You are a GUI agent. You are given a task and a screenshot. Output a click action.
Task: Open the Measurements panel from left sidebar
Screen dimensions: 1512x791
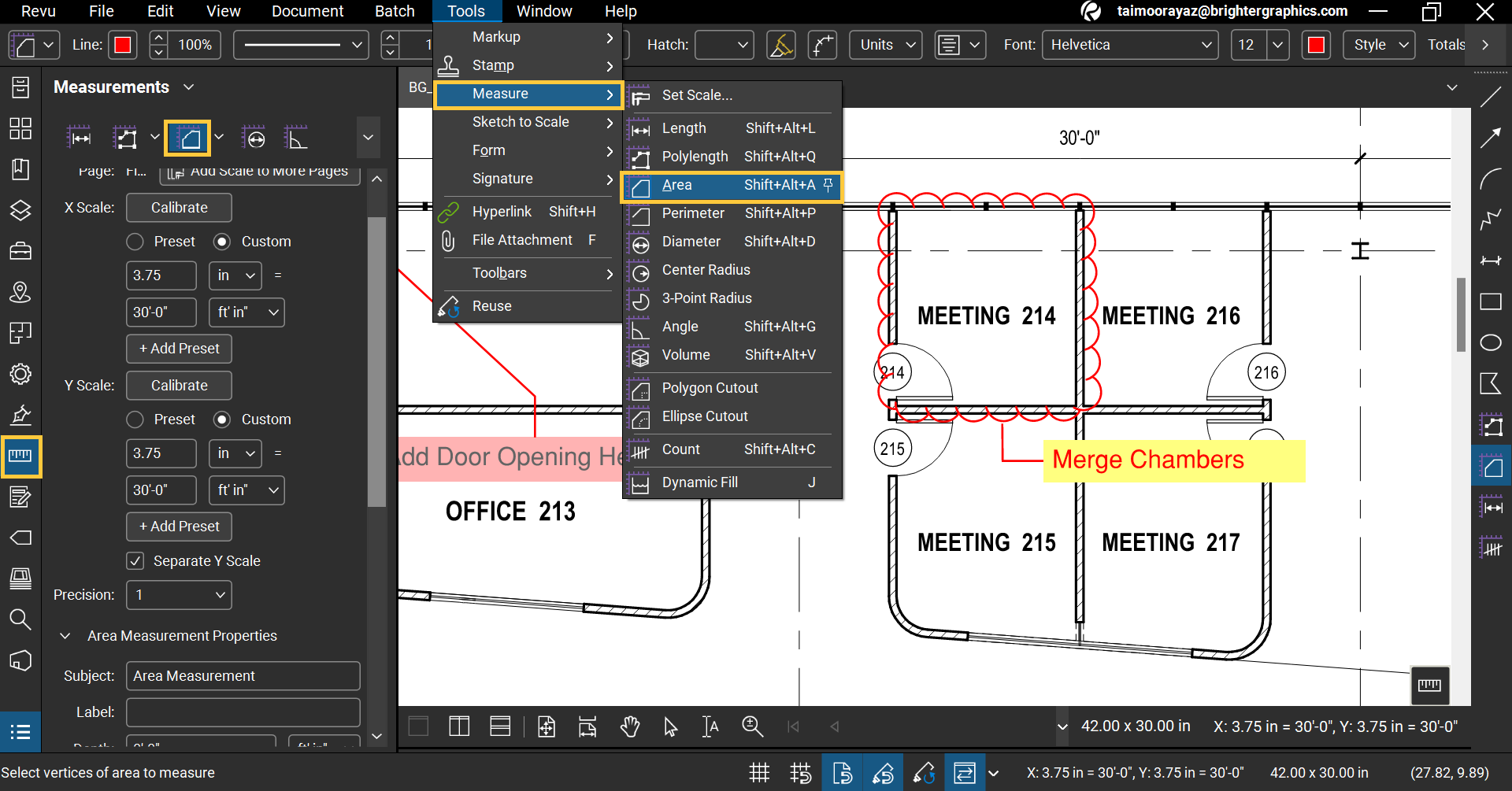(x=20, y=456)
